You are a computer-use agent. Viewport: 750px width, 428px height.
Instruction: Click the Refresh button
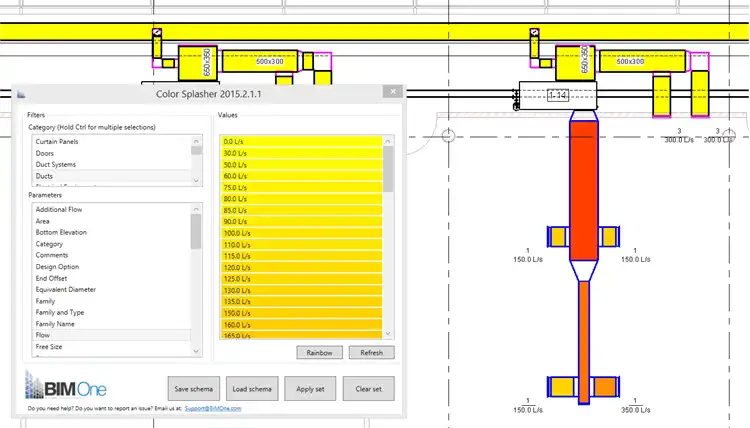click(372, 352)
